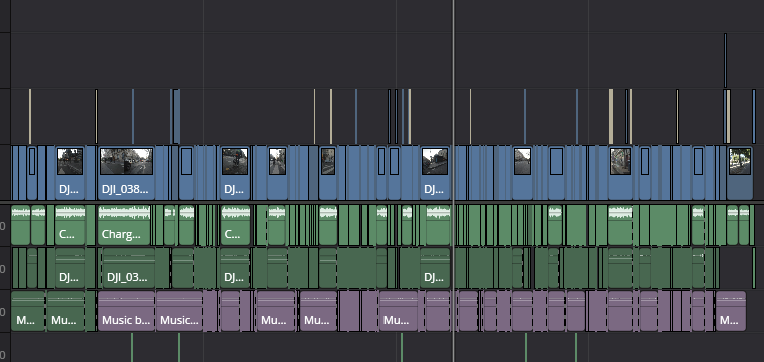Image resolution: width=764 pixels, height=362 pixels.
Task: Select the DJI_038... video clip thumbnail
Action: [x=126, y=162]
